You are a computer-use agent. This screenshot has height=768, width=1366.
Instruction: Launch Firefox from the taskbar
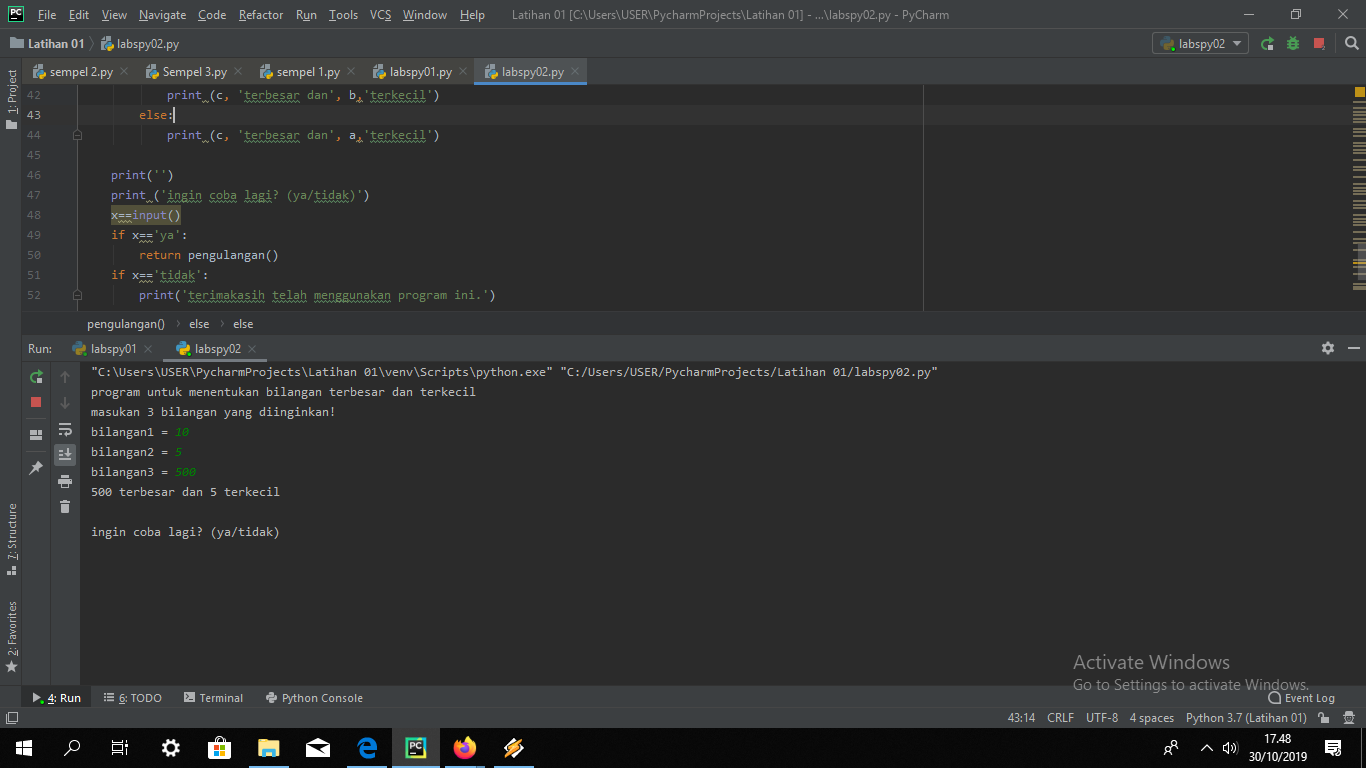(x=464, y=748)
